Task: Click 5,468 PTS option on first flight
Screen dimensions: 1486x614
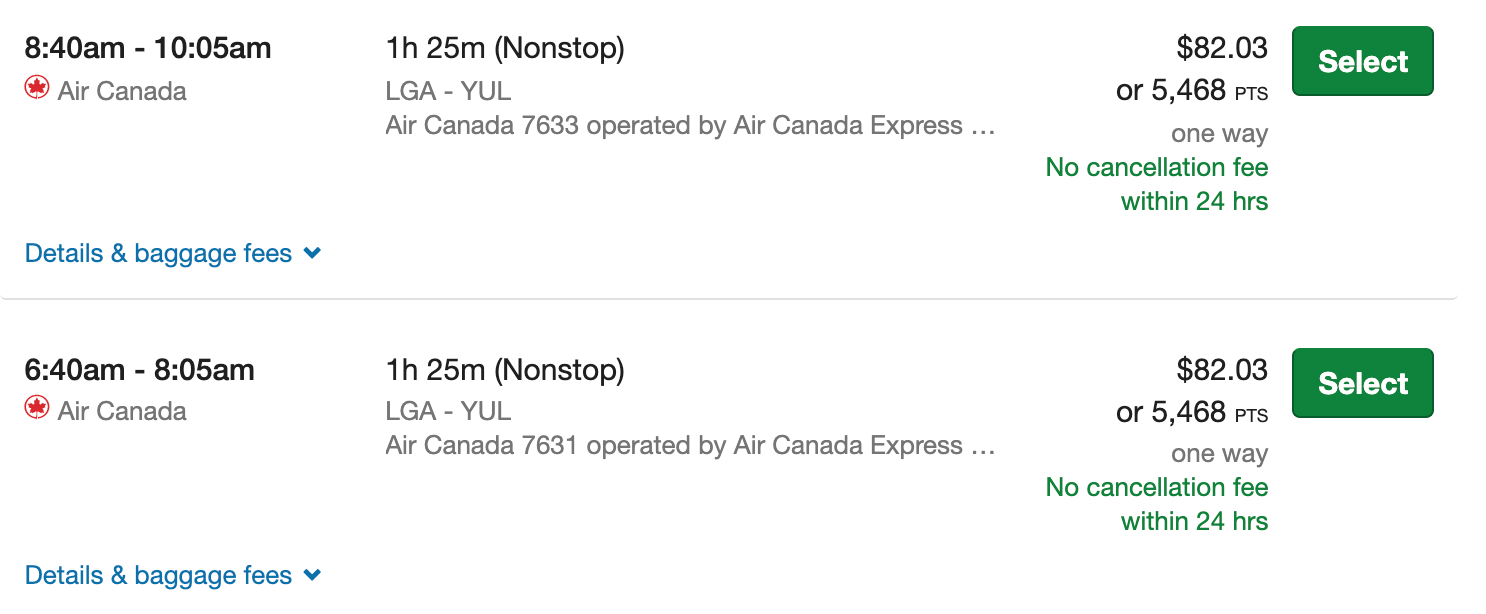Action: click(x=1192, y=91)
